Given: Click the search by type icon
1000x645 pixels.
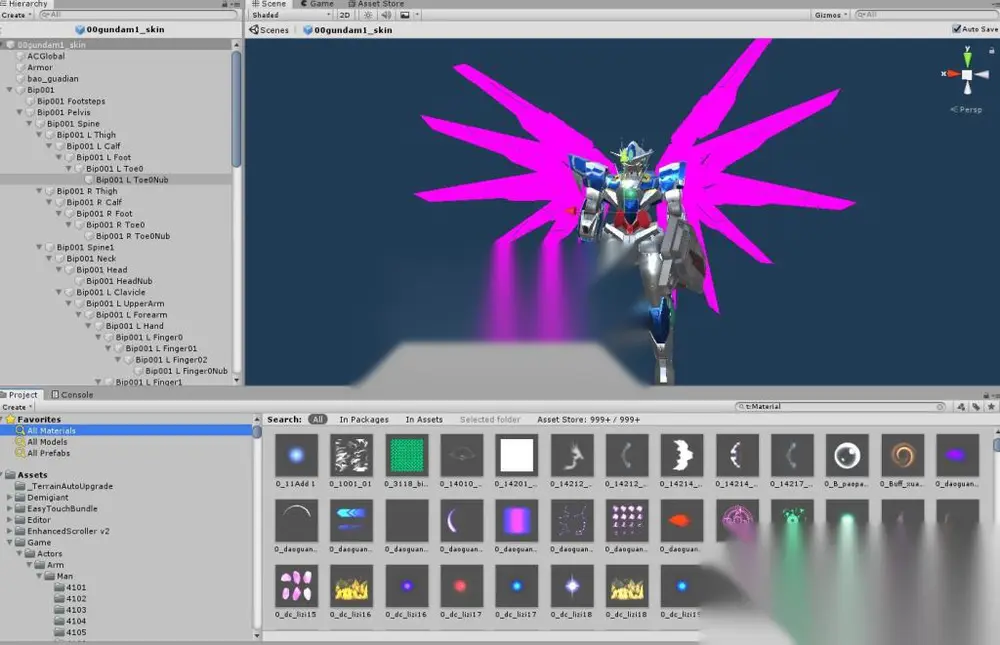Looking at the screenshot, I should coord(961,406).
